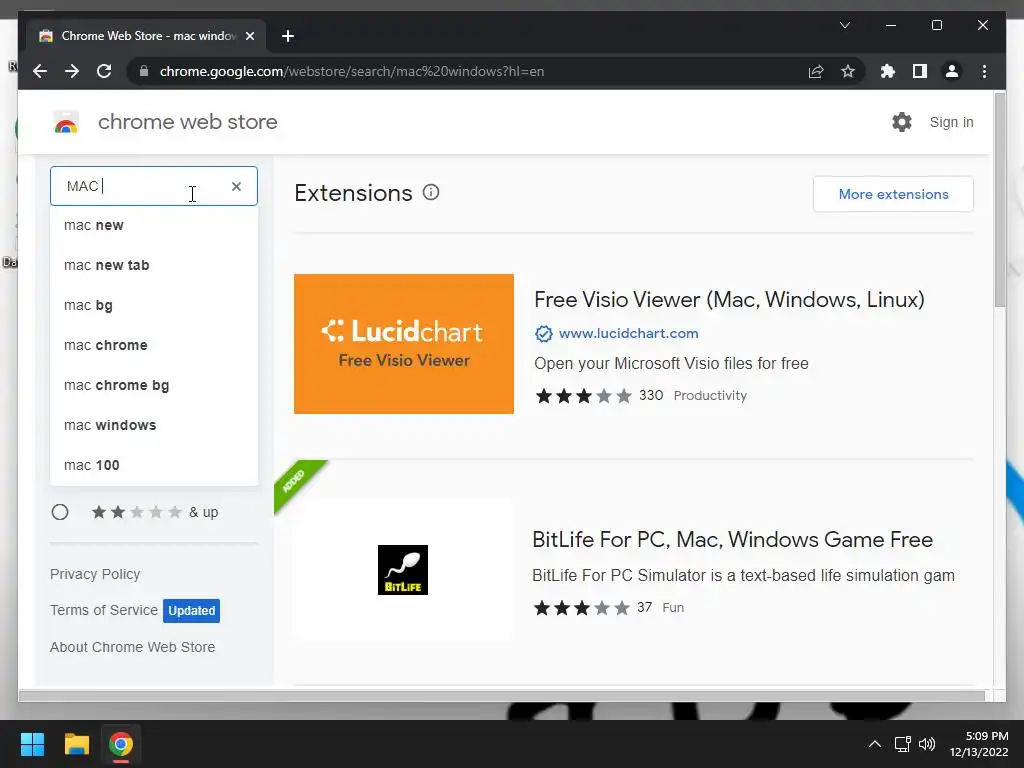
Task: Go back to the previous page
Action: coord(40,71)
